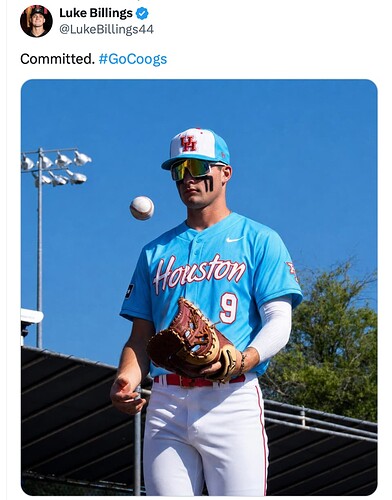Open Luke Billings' profile avatar
392x500 pixels.
(x=36, y=21)
